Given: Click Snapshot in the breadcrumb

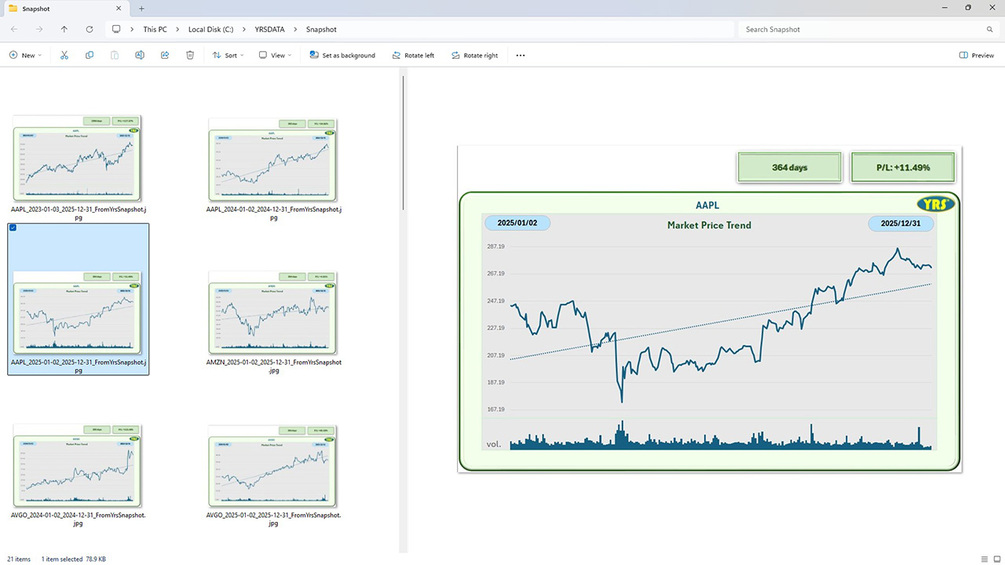Looking at the screenshot, I should [321, 29].
